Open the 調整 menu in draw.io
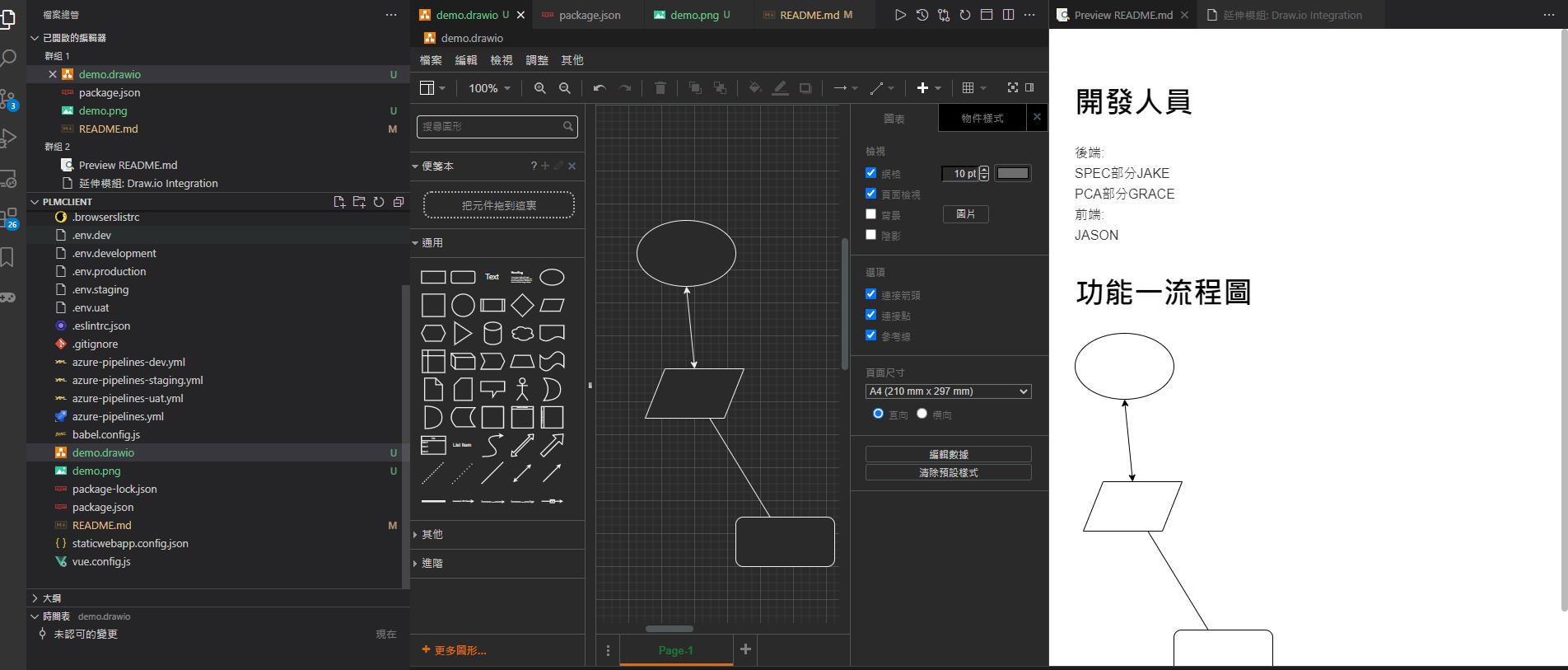Screen dimensions: 1568x670 [537, 60]
